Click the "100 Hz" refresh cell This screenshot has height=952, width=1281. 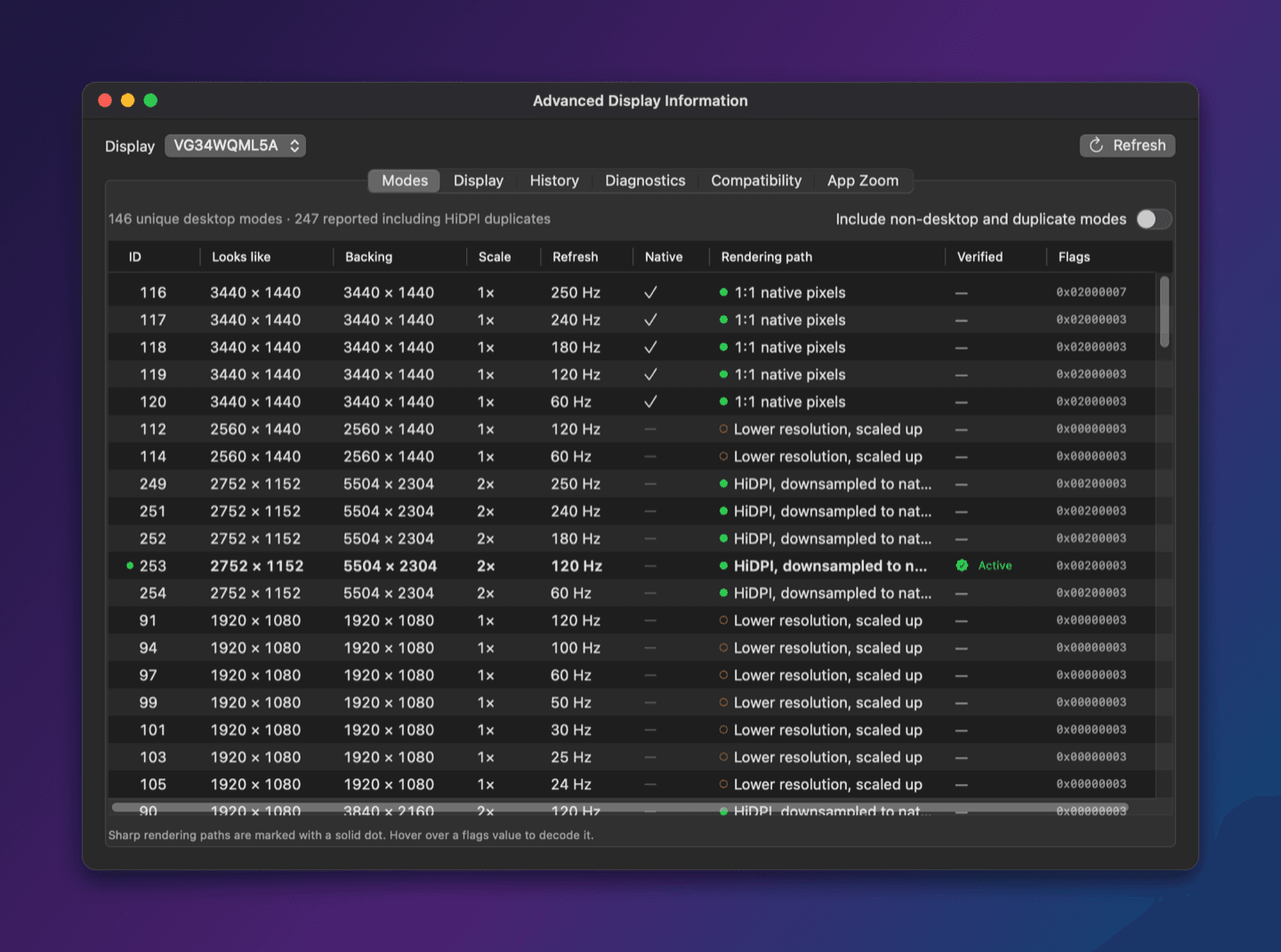point(576,649)
